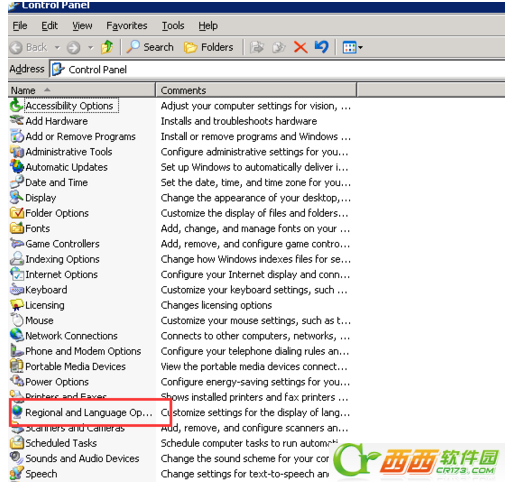The image size is (505, 482).
Task: Select the Game Controllers icon
Action: pyautogui.click(x=17, y=243)
